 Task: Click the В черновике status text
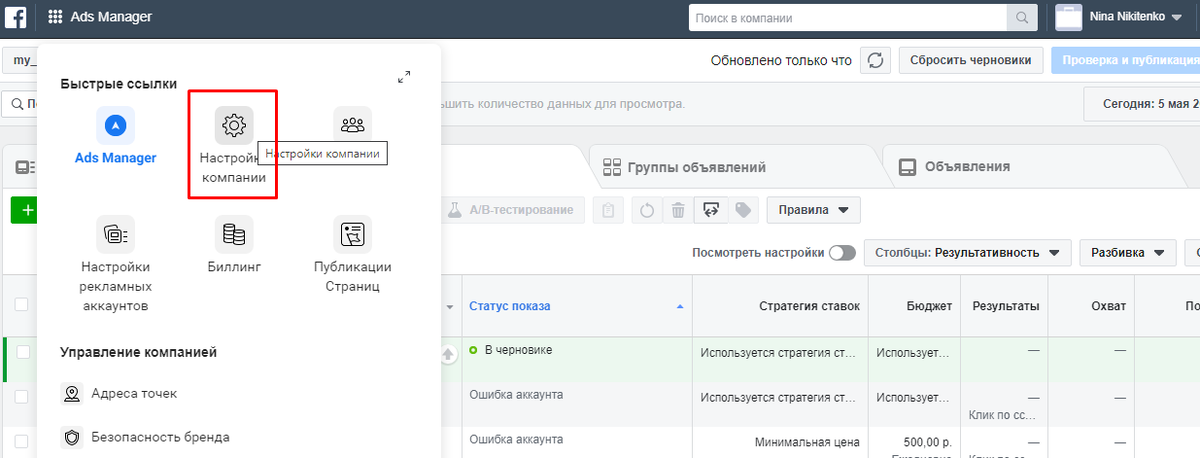click(518, 350)
